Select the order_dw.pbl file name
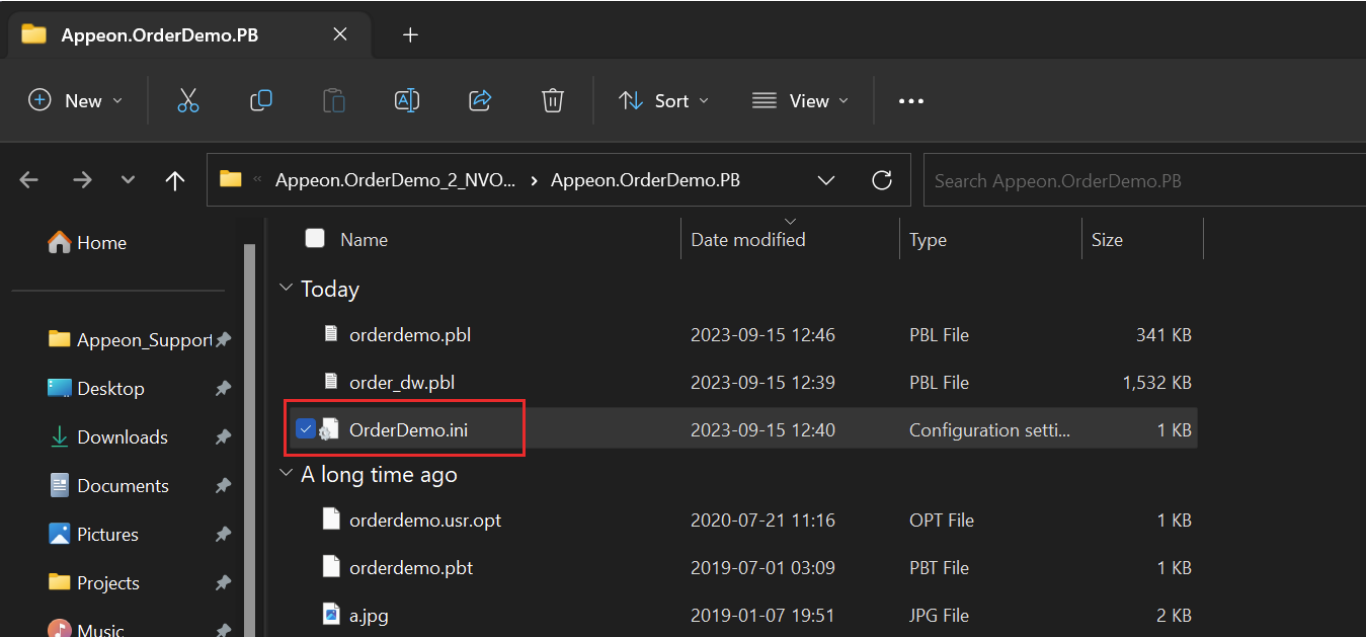The height and width of the screenshot is (637, 1366). point(403,382)
